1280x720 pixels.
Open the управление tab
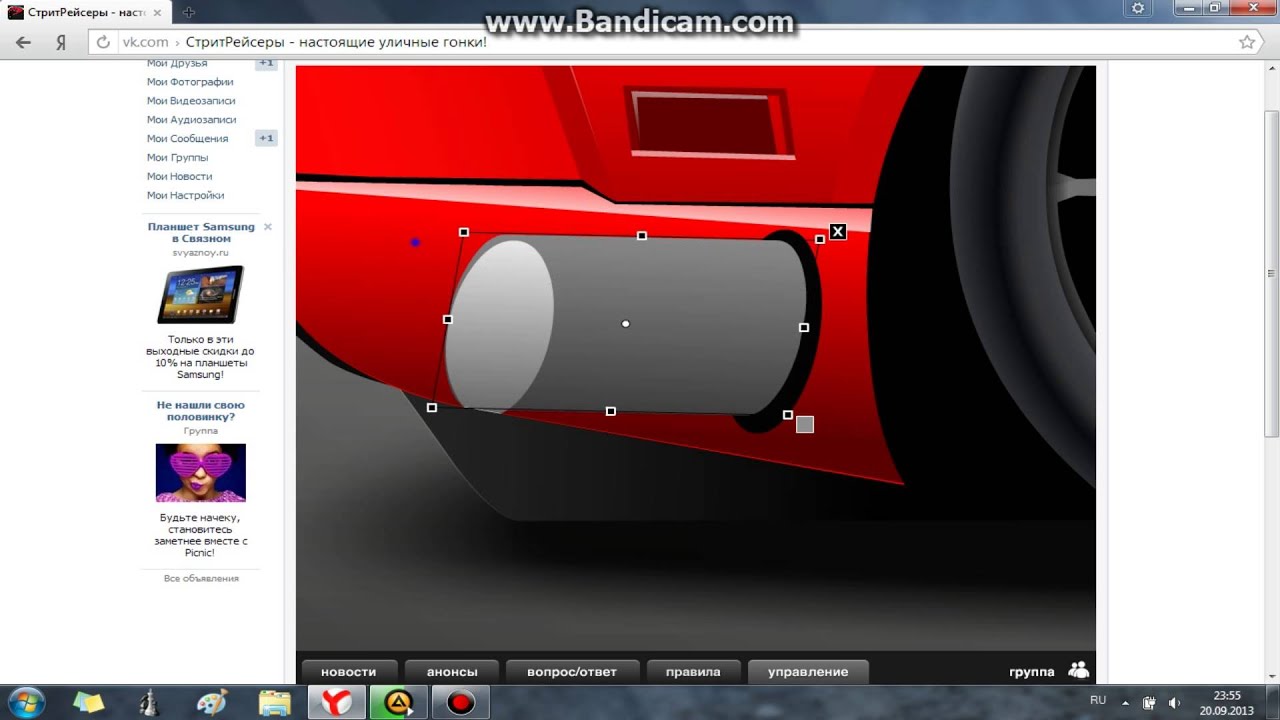pyautogui.click(x=808, y=672)
